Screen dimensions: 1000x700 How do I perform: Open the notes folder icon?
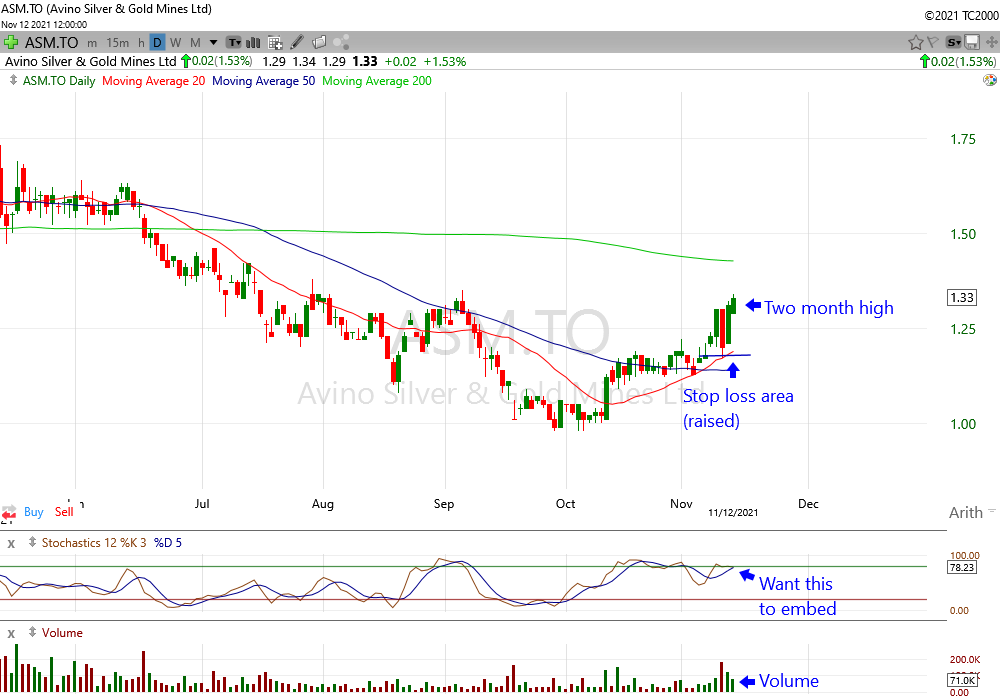coord(319,43)
